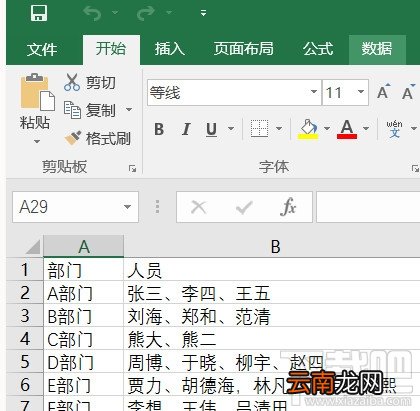Open the font name dropdown list
The height and width of the screenshot is (411, 420).
tap(314, 92)
